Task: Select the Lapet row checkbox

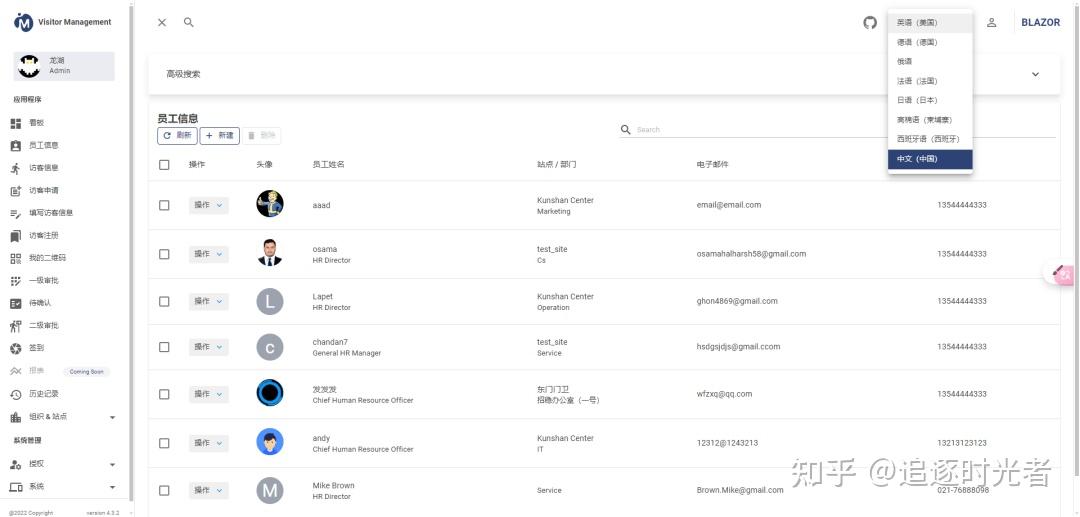Action: point(164,302)
